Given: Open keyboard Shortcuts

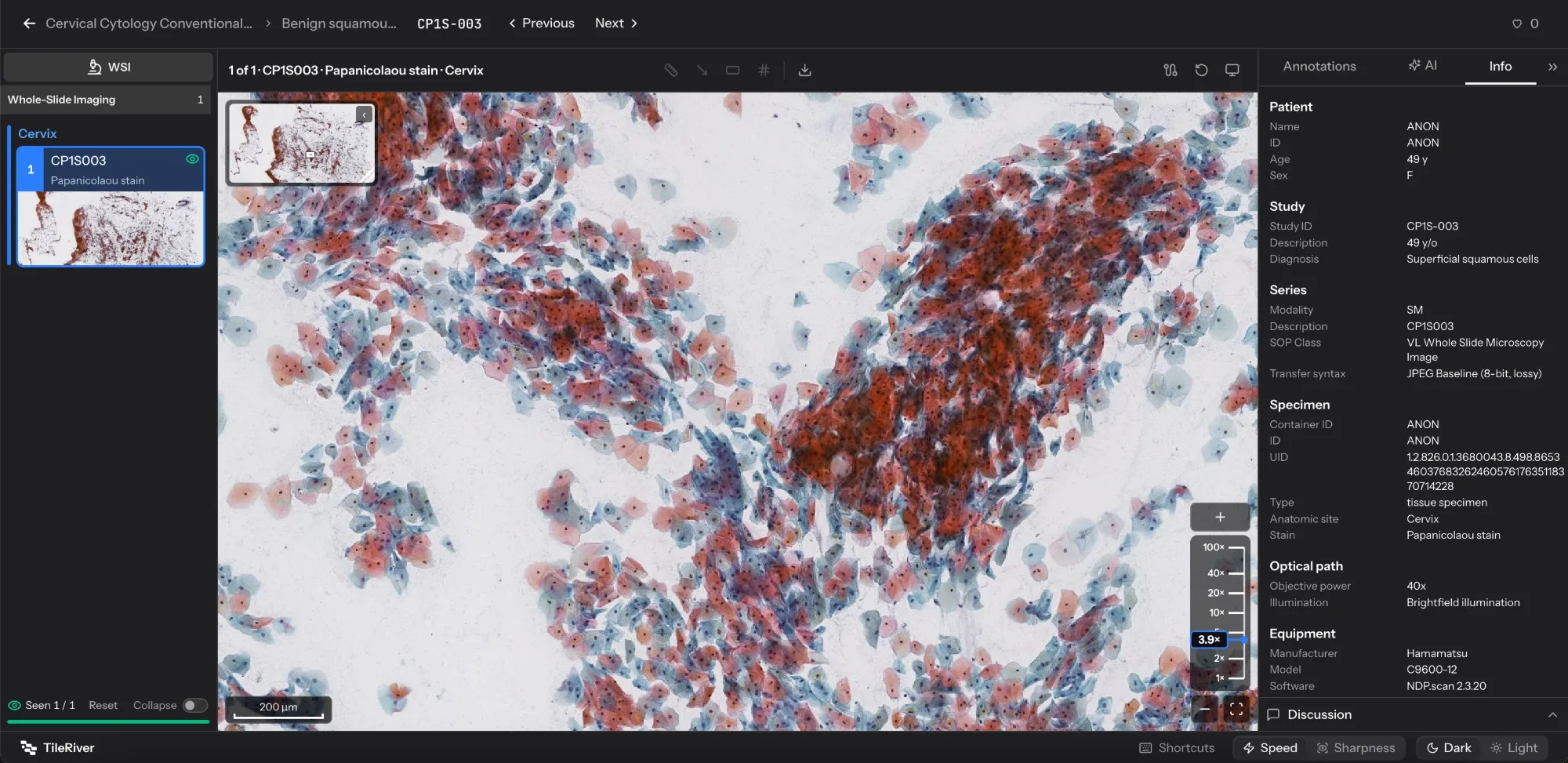Looking at the screenshot, I should tap(1177, 748).
